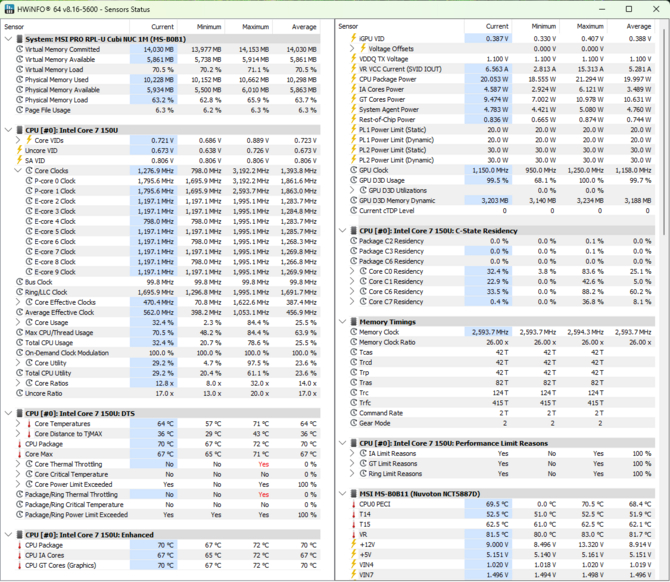Click the thermometer icon beside Core Max
This screenshot has height=582, width=670.
(20, 454)
